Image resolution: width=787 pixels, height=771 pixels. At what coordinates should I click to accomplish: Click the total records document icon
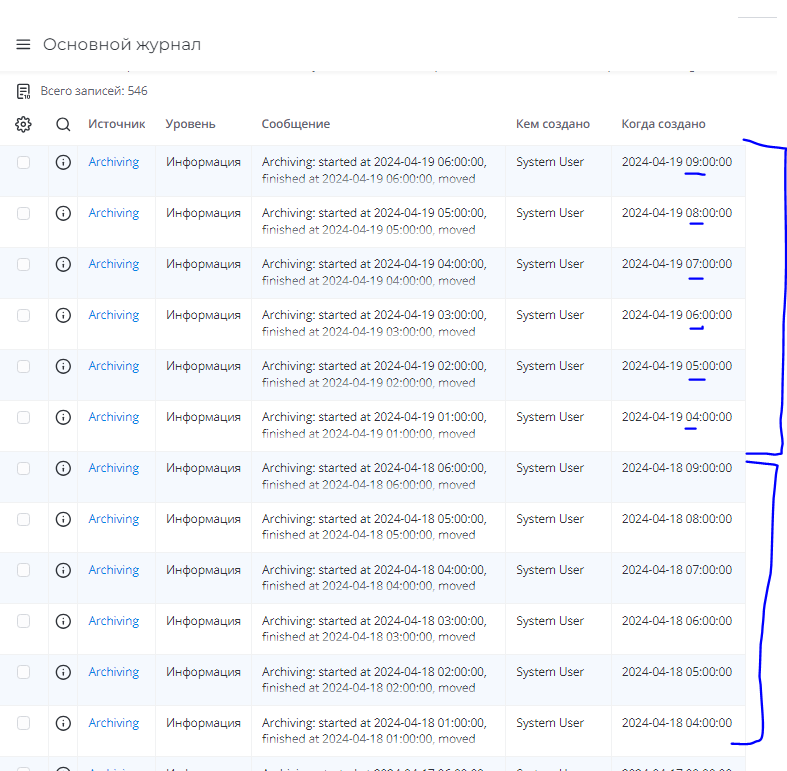tap(23, 92)
